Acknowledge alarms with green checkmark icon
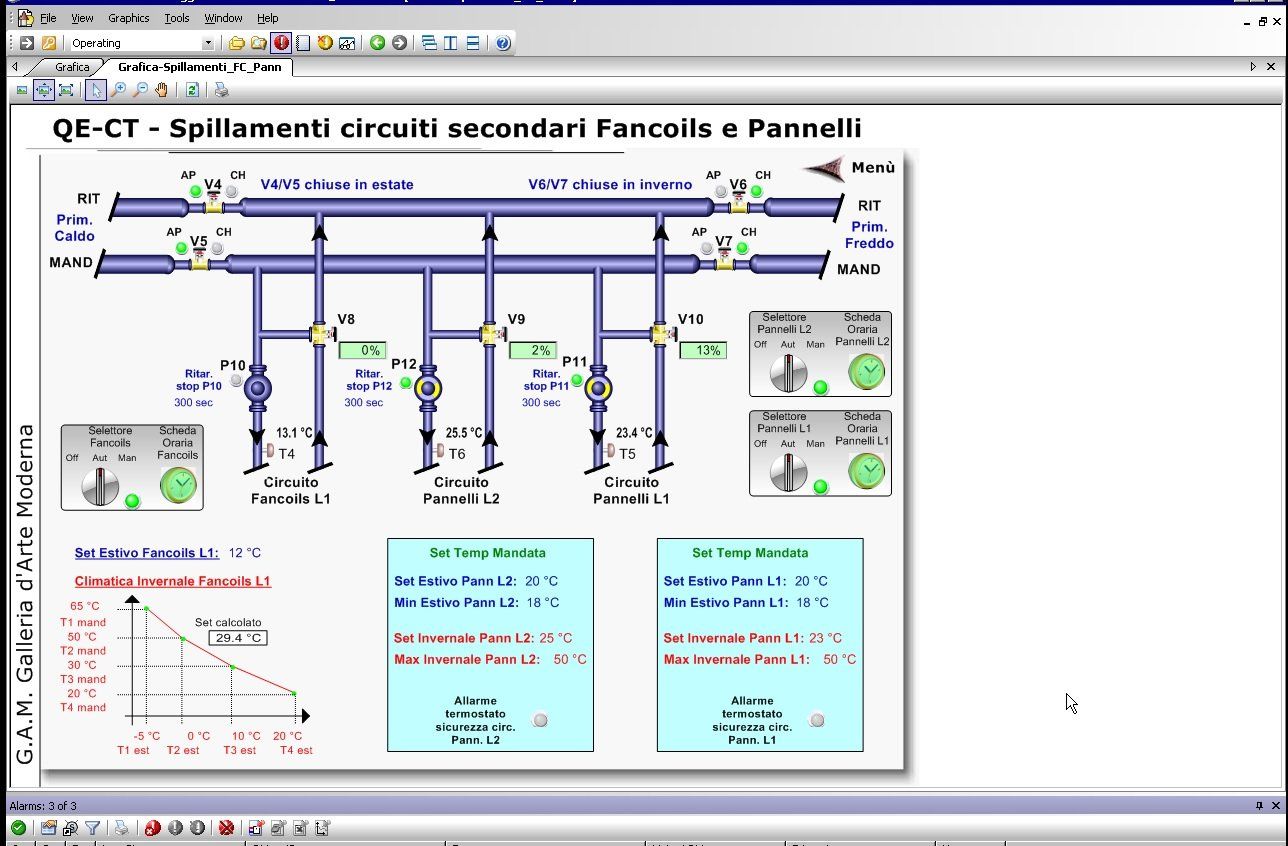 [x=18, y=828]
